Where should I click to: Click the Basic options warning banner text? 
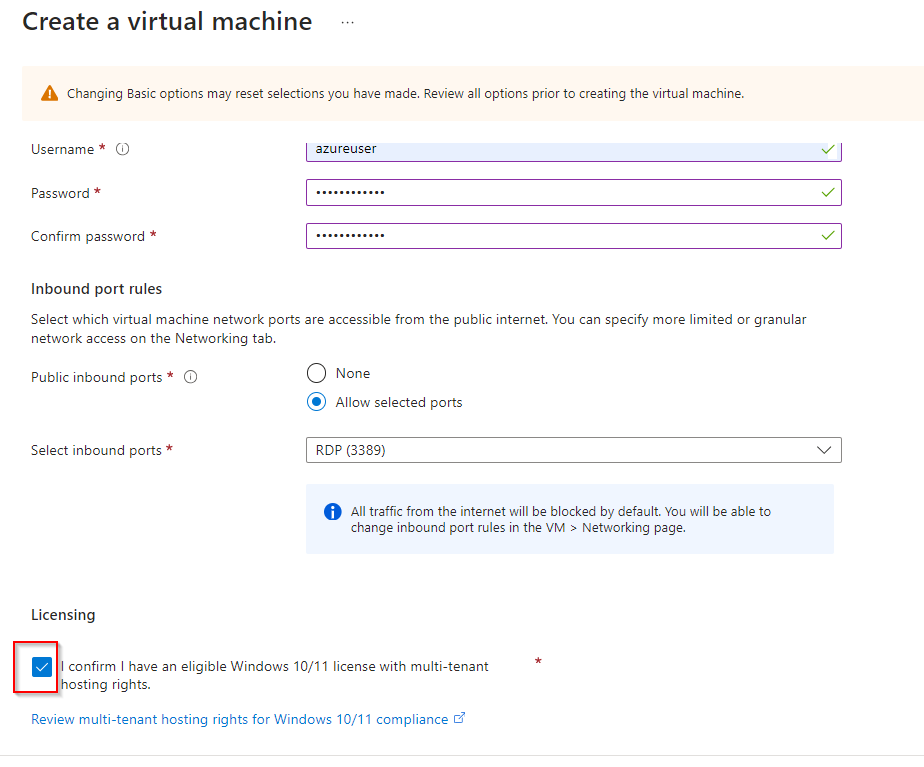point(405,94)
